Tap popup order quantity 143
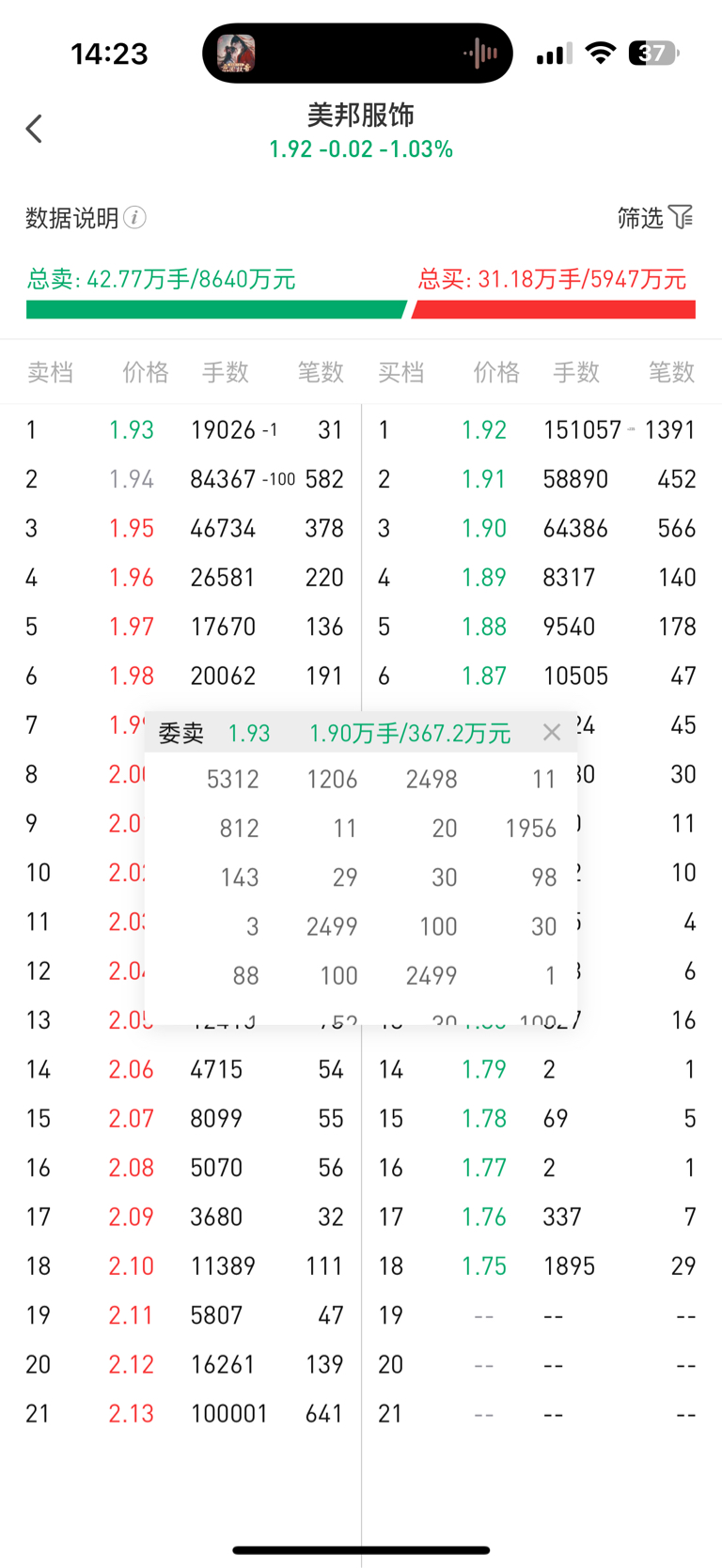 (240, 877)
